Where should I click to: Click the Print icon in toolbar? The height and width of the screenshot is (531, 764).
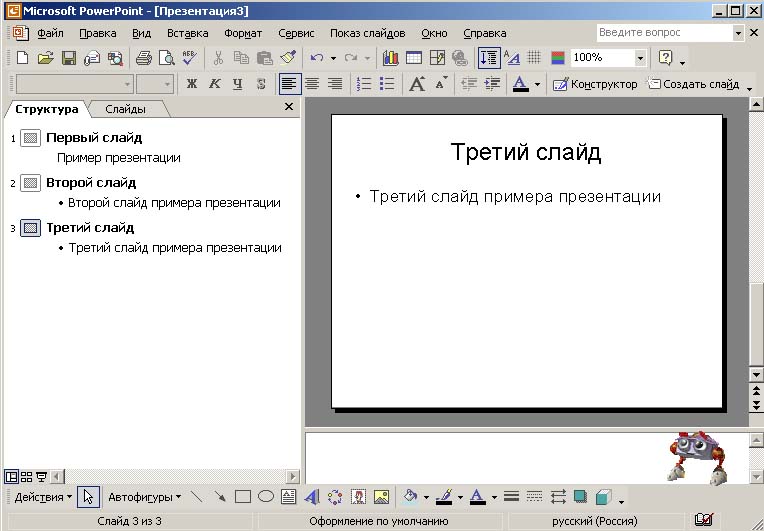click(x=143, y=58)
